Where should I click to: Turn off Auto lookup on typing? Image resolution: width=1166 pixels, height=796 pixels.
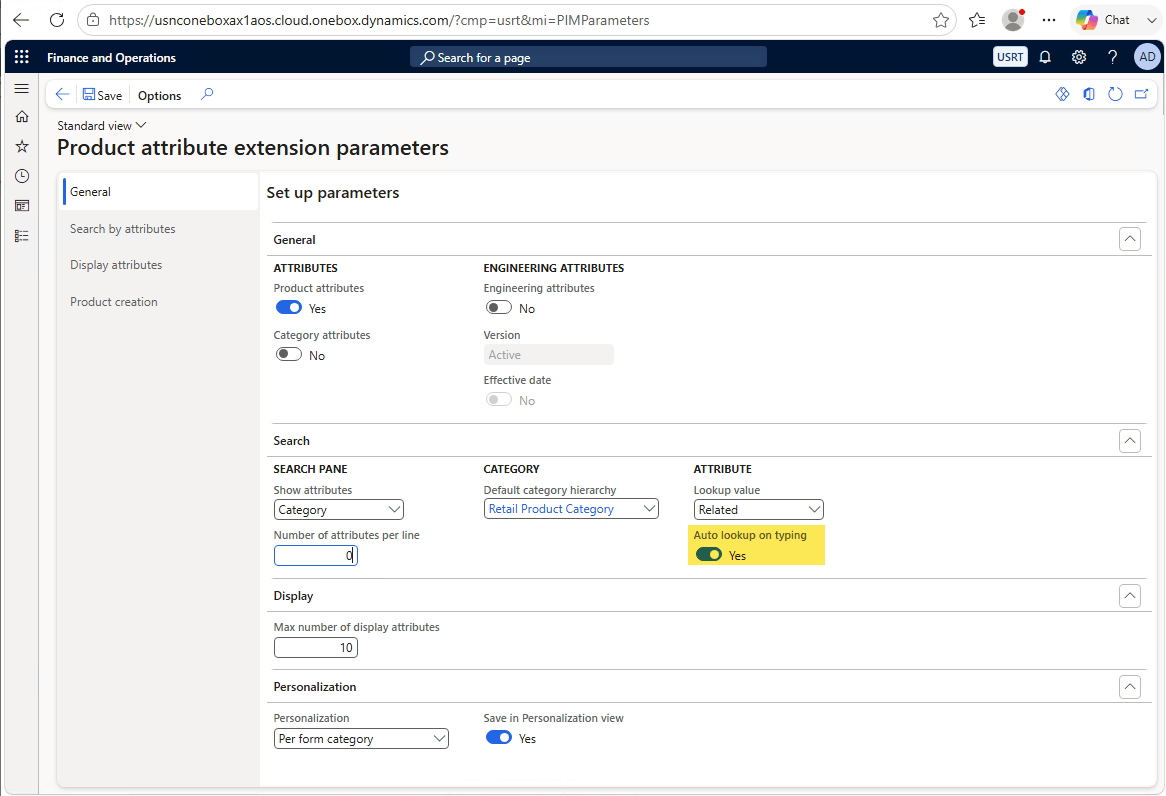pos(708,555)
